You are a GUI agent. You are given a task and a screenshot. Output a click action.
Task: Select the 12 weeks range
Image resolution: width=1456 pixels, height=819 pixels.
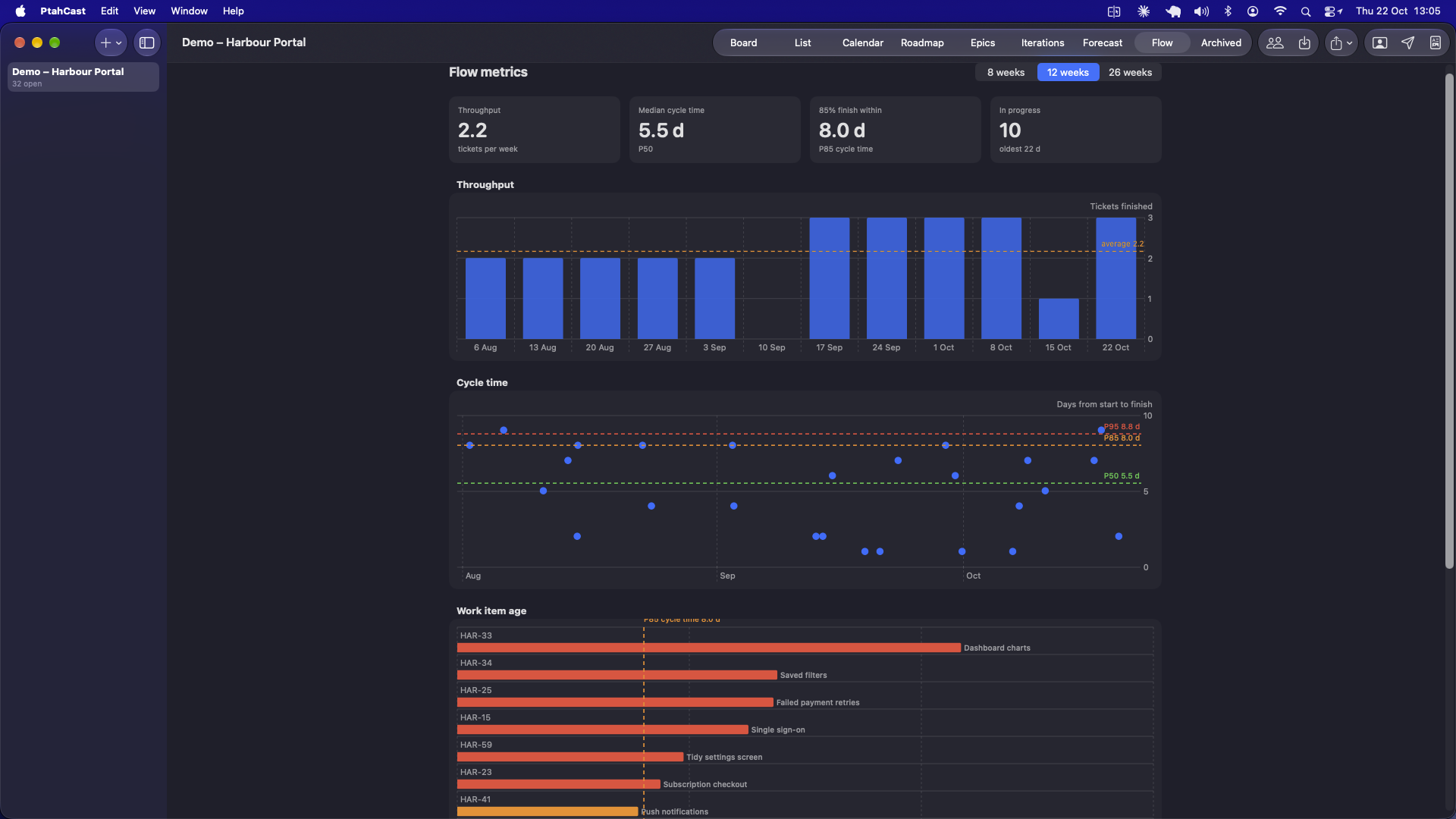[1068, 73]
